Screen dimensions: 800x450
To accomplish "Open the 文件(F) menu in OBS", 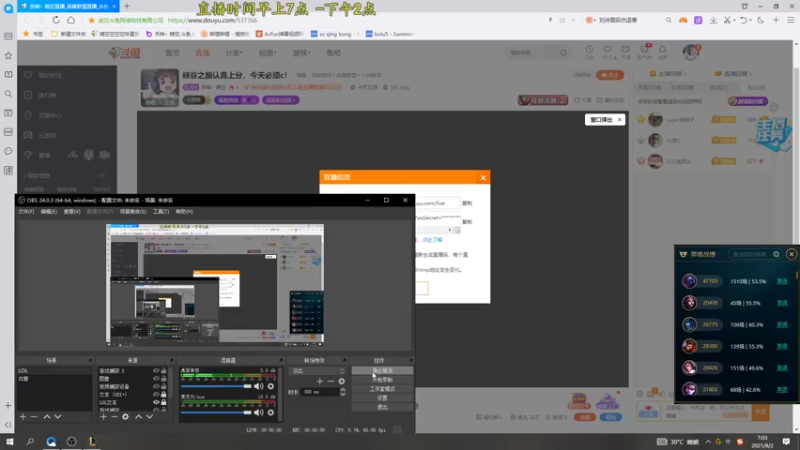I will click(26, 211).
